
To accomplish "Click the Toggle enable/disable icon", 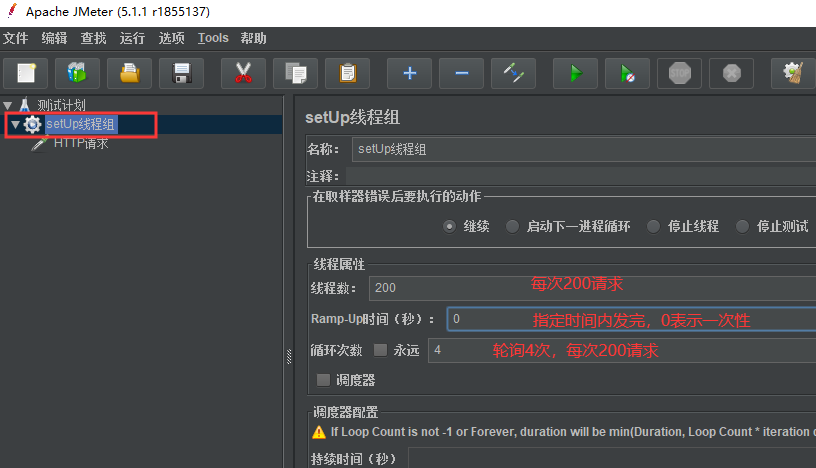I will click(514, 73).
